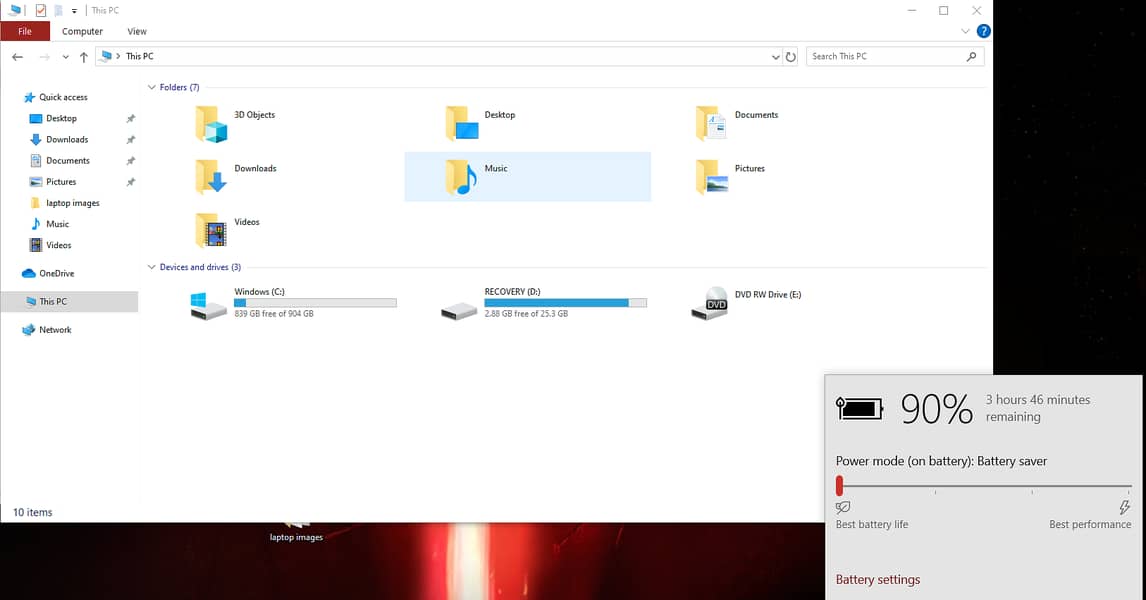Open Battery settings link

point(877,580)
